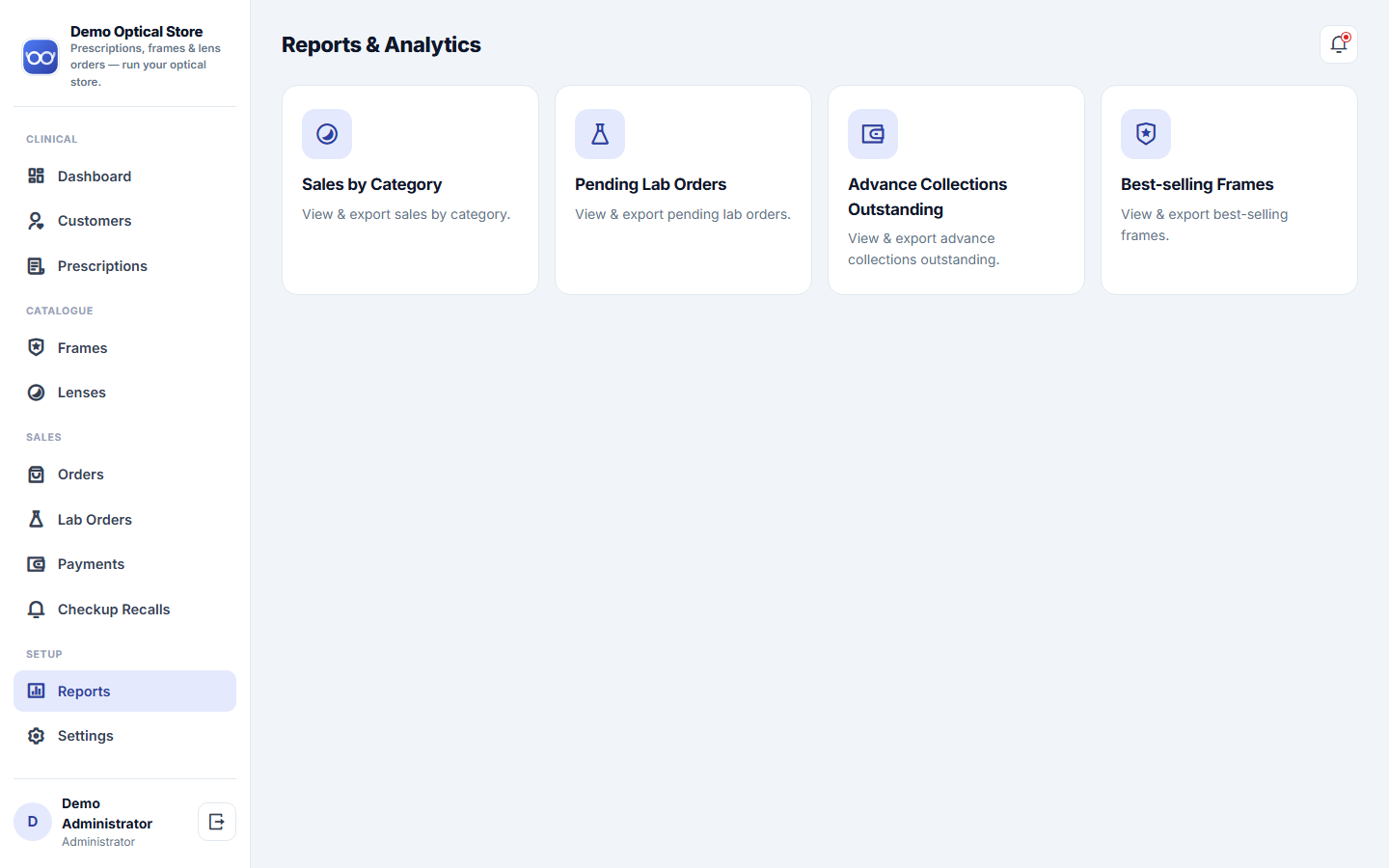This screenshot has height=868, width=1389.
Task: Click the Demo Optical Store glasses logo
Action: 41,57
